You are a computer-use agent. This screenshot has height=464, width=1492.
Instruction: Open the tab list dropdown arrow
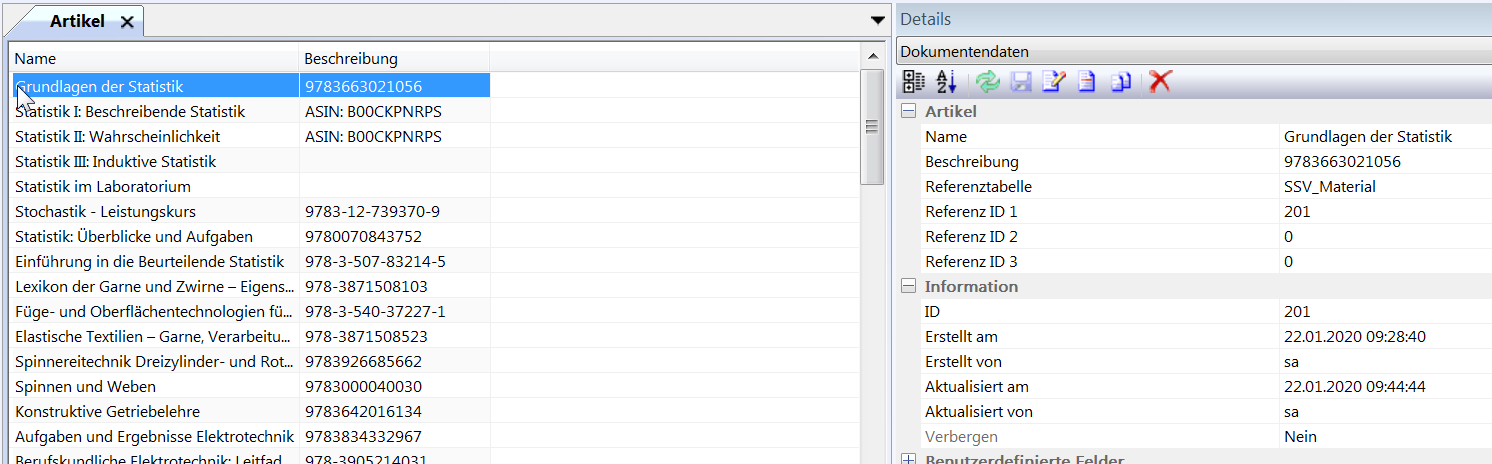pyautogui.click(x=877, y=20)
